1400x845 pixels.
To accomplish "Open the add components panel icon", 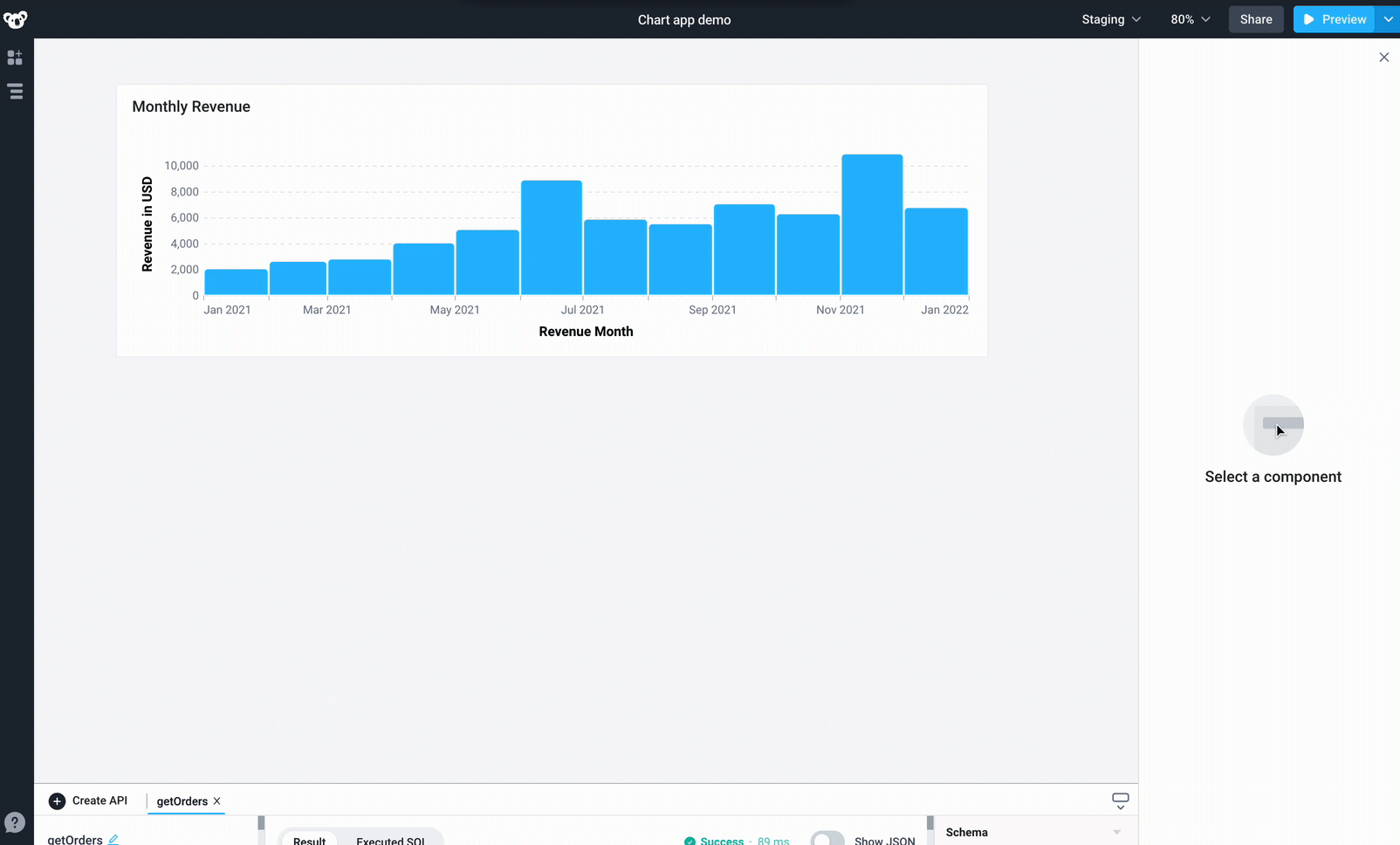I will click(x=15, y=58).
